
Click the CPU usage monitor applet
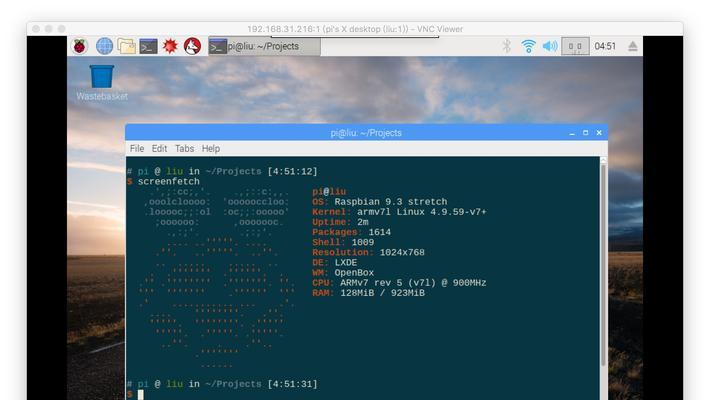pyautogui.click(x=575, y=46)
